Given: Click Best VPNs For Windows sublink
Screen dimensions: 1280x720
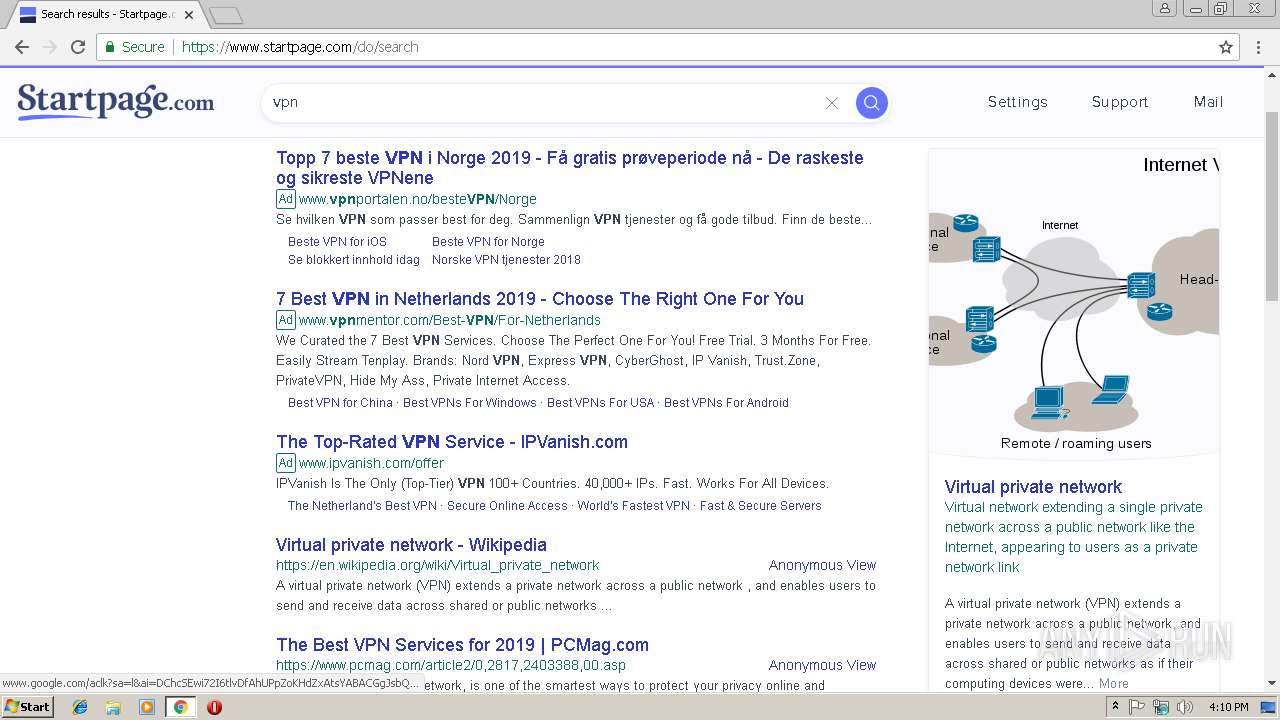Looking at the screenshot, I should point(470,403).
